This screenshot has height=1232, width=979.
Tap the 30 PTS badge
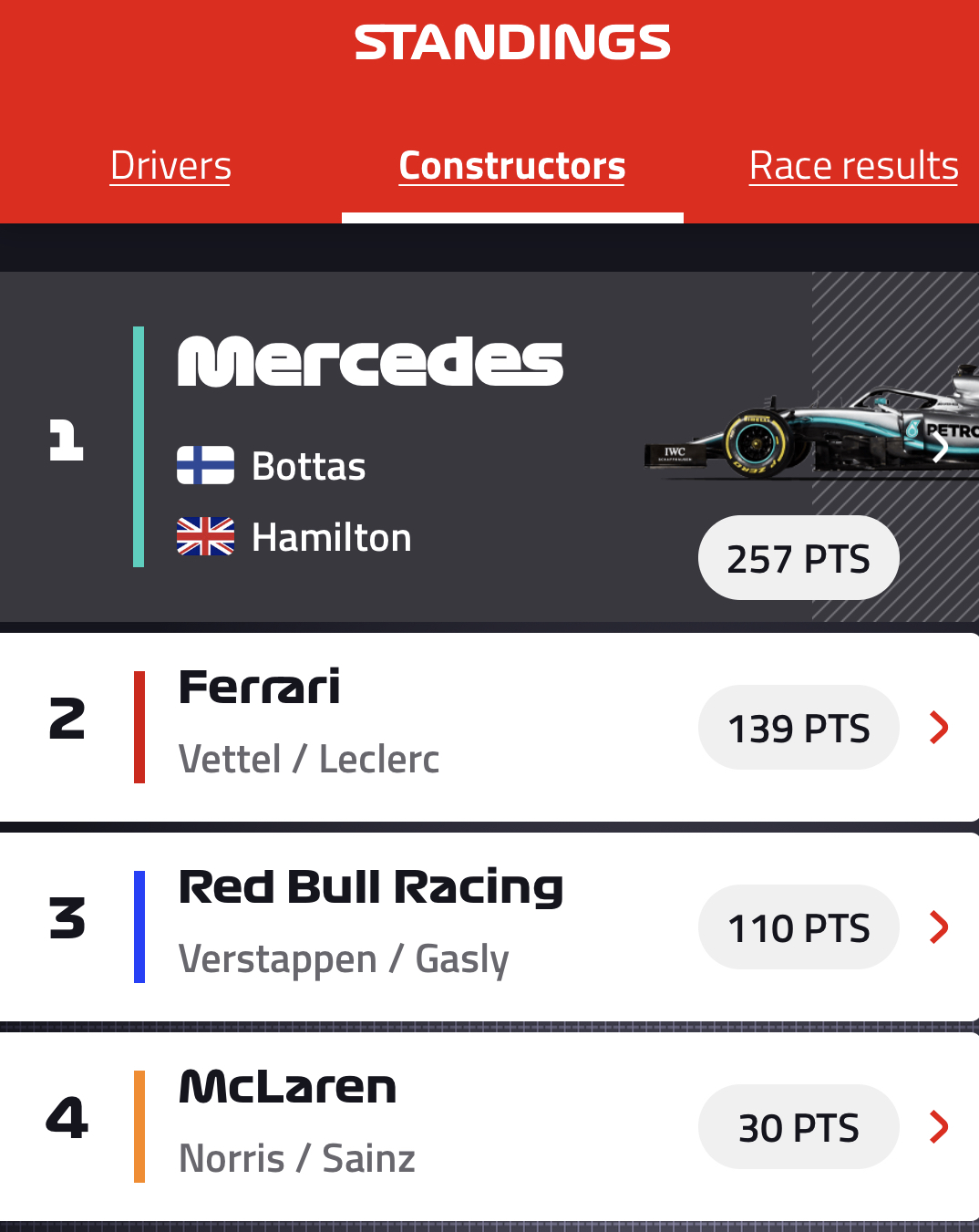[799, 1127]
